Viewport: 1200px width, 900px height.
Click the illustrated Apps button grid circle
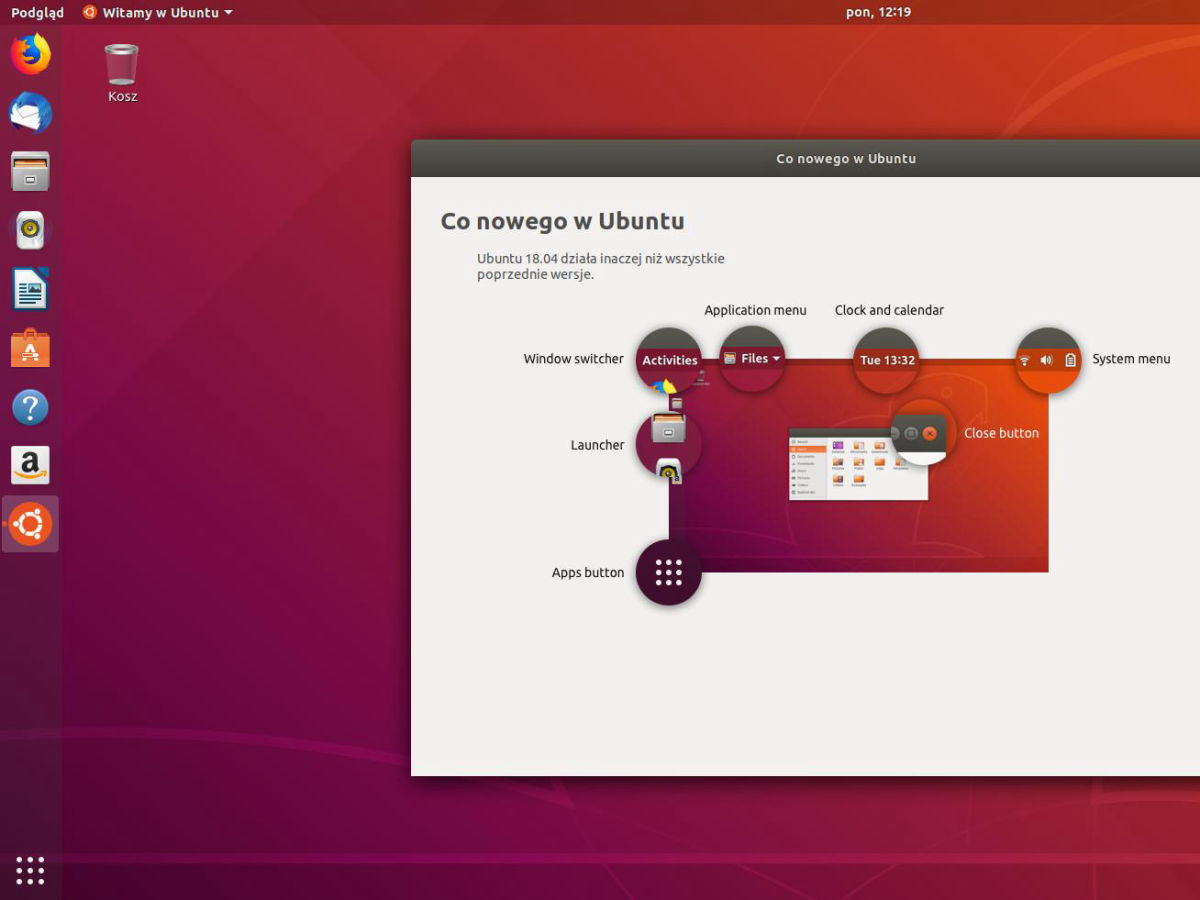click(x=668, y=572)
